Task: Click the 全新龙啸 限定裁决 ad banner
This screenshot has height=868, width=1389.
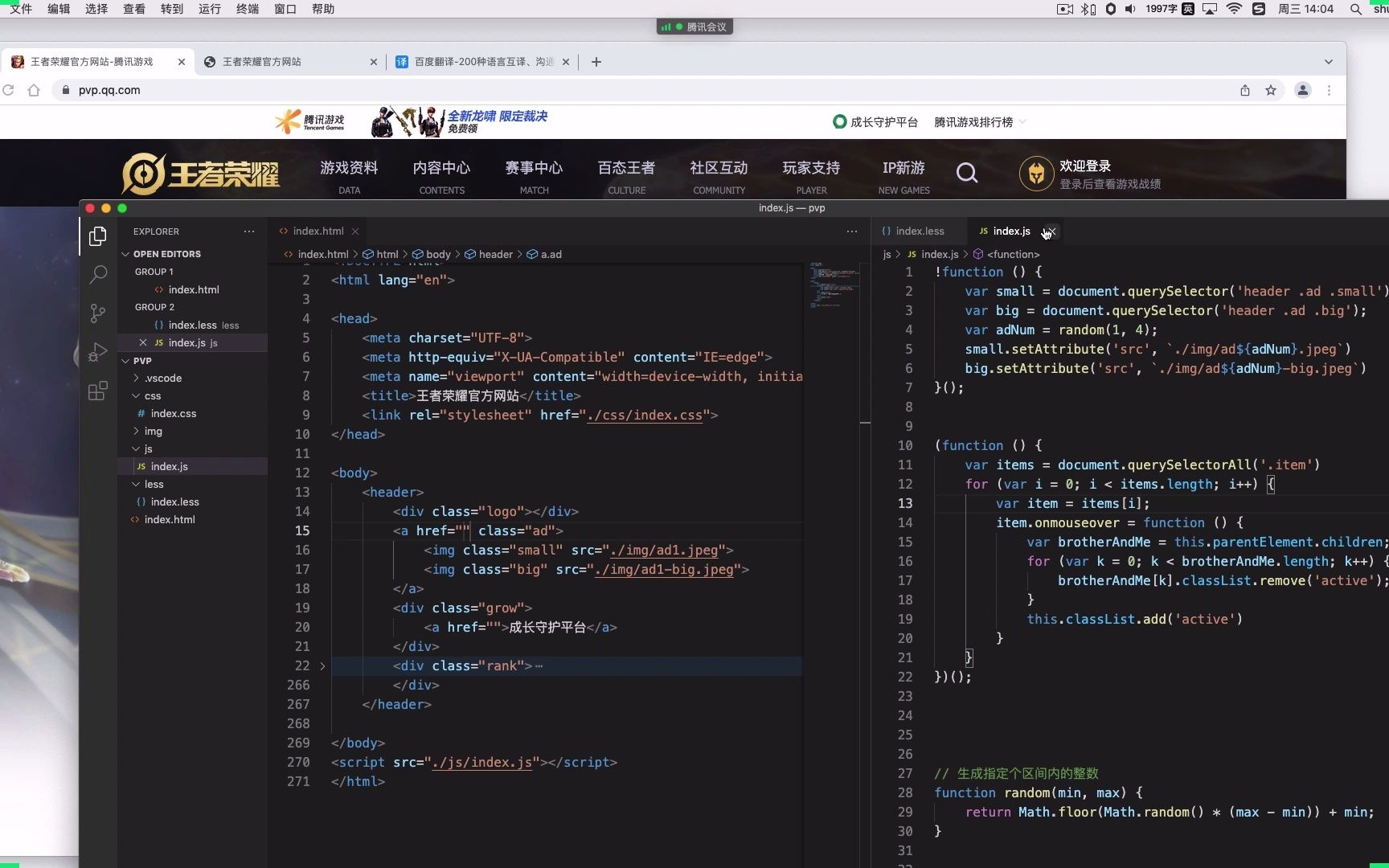Action: 459,121
